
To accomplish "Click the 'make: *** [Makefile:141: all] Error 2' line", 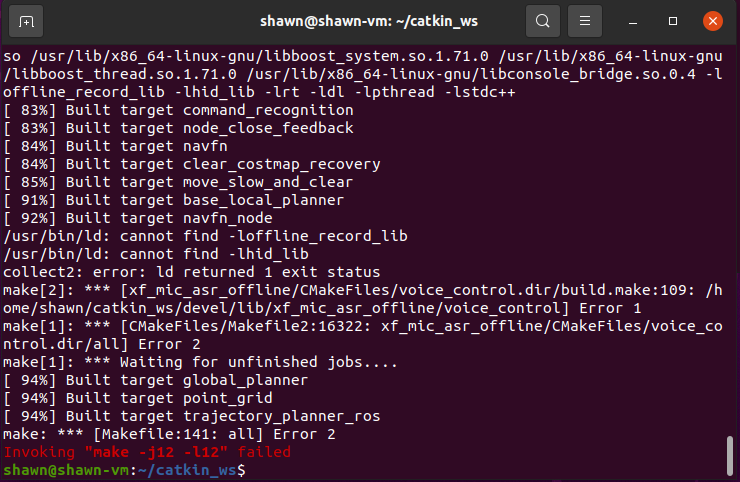I will 169,434.
